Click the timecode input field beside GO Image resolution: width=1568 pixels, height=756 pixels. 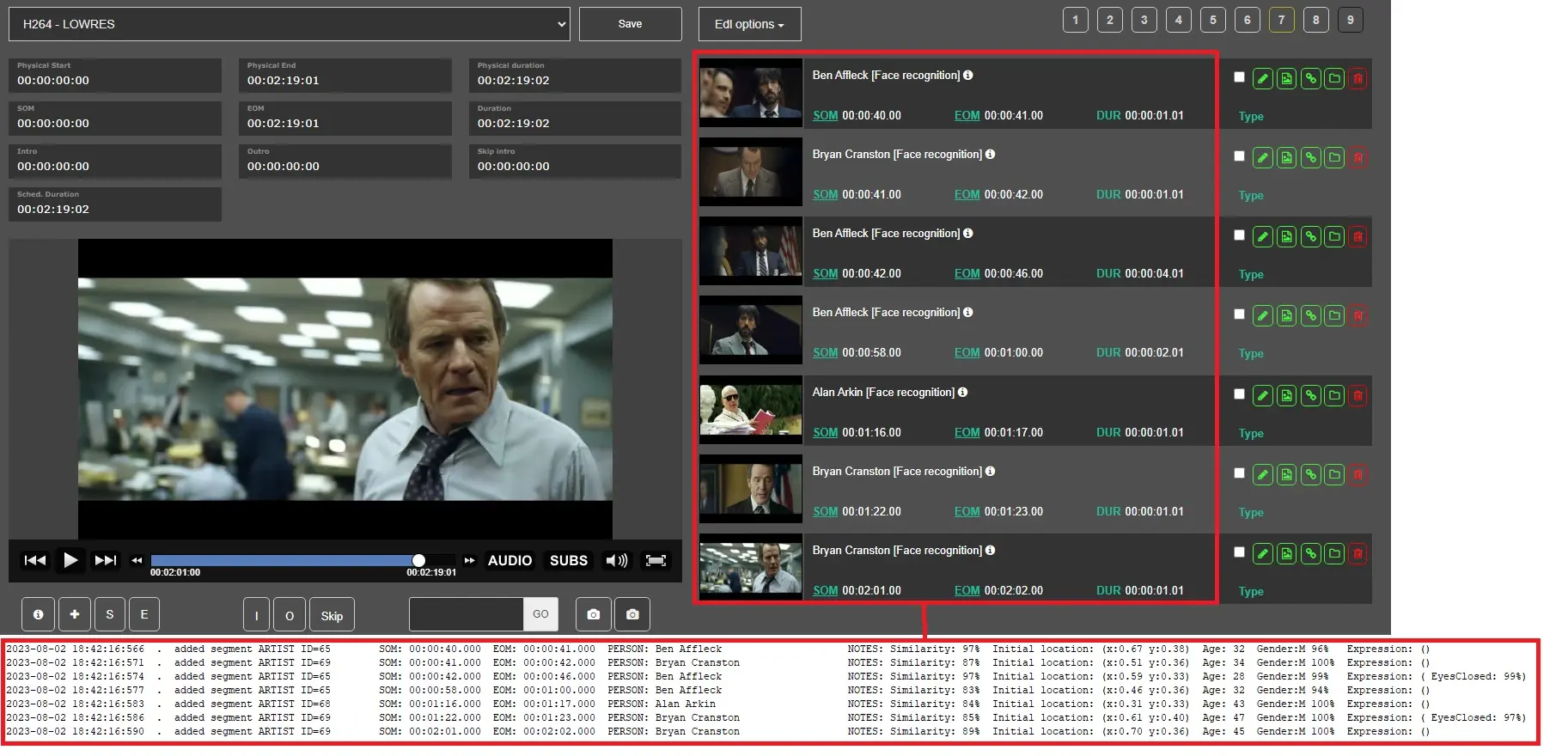(466, 614)
